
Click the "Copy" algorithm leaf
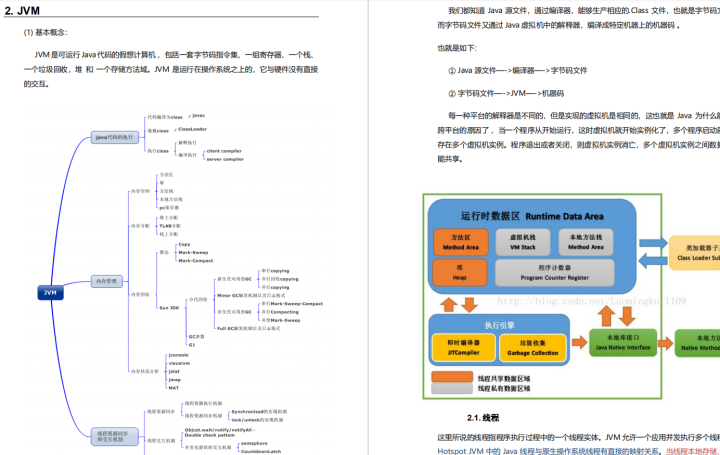tap(184, 244)
